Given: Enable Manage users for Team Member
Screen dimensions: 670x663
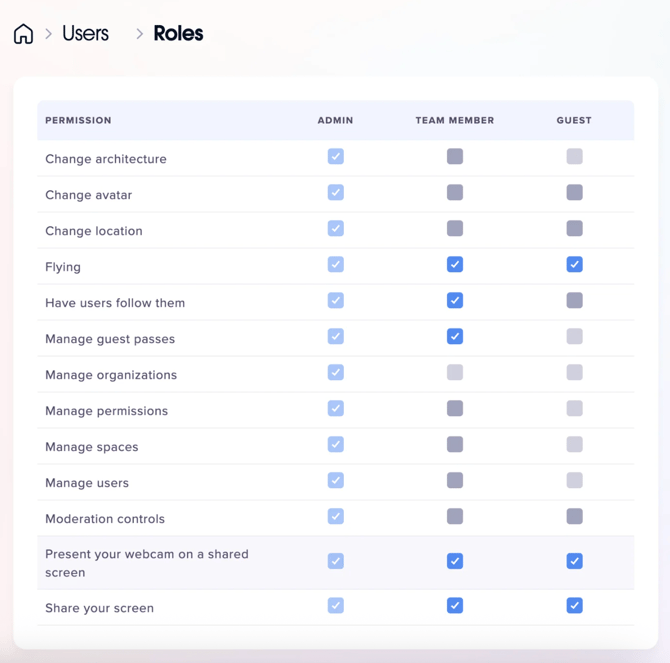Looking at the screenshot, I should [x=455, y=481].
